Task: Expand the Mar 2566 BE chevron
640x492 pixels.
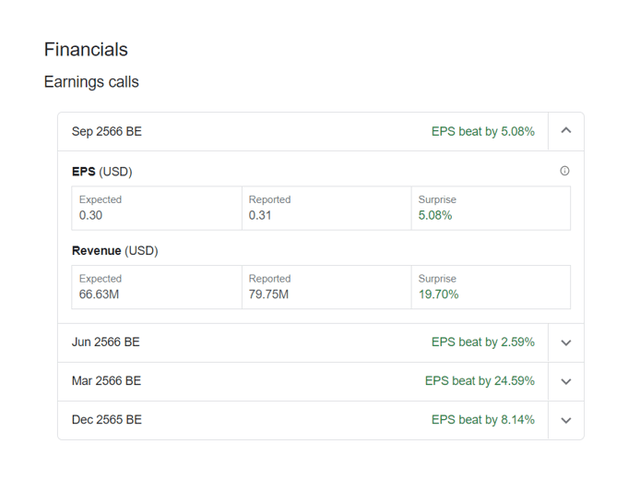Action: (x=566, y=382)
